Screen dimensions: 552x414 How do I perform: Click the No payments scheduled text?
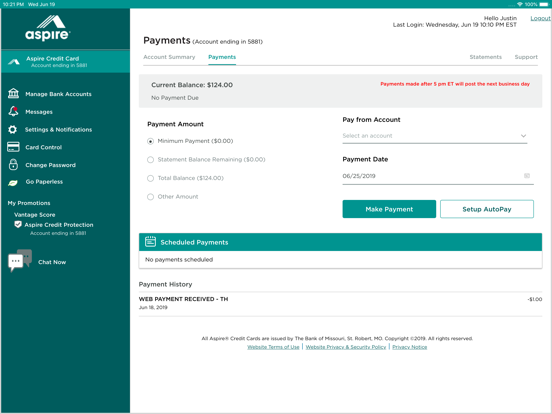(x=179, y=259)
